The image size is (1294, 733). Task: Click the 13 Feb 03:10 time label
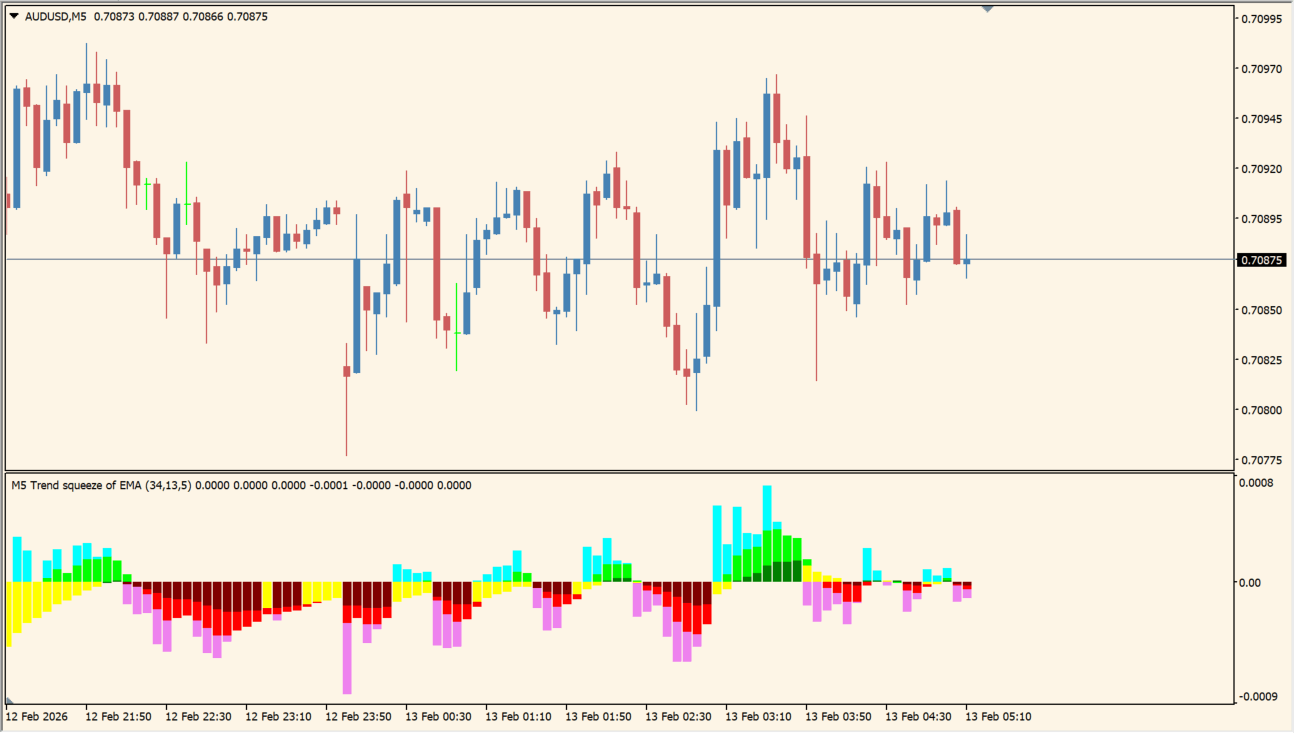click(x=758, y=717)
